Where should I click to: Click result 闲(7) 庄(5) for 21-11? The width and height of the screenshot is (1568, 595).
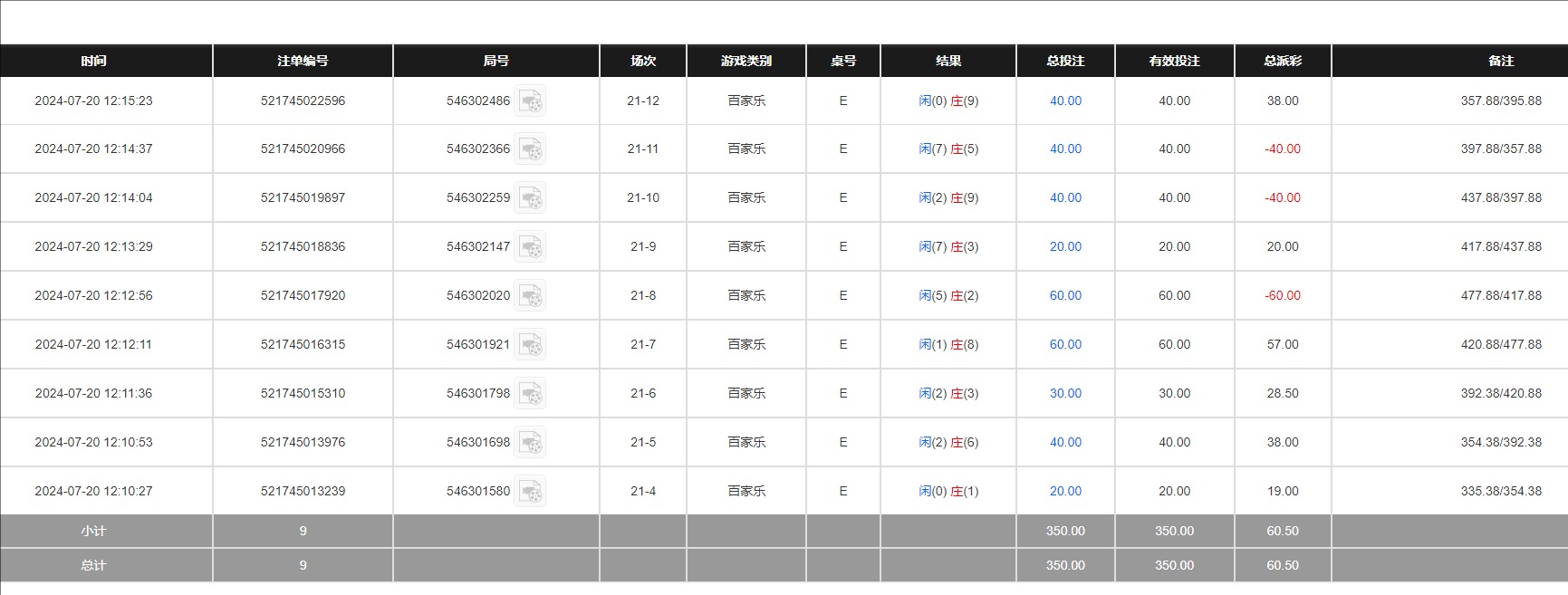pyautogui.click(x=948, y=149)
